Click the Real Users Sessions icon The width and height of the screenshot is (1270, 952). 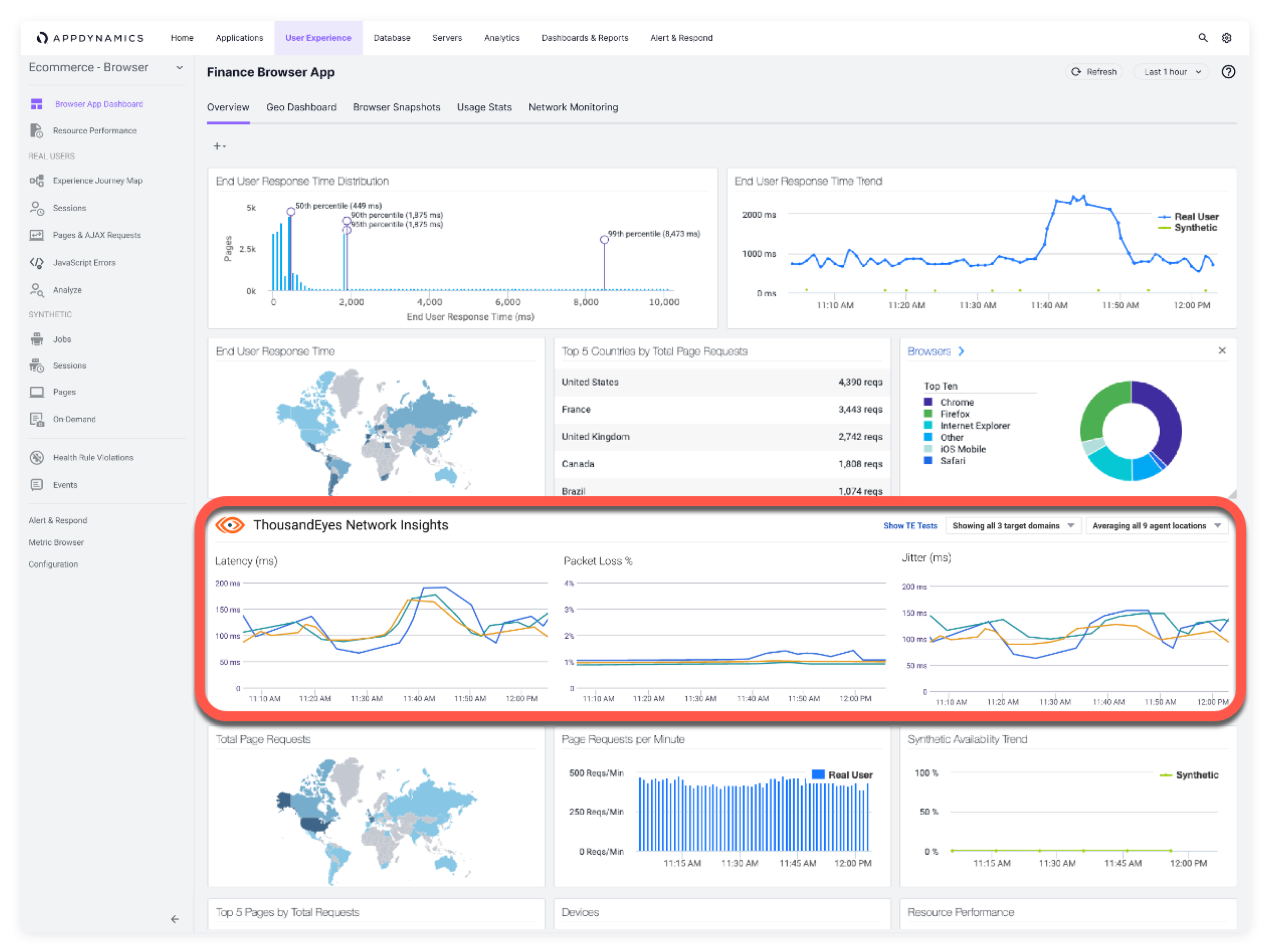point(37,208)
